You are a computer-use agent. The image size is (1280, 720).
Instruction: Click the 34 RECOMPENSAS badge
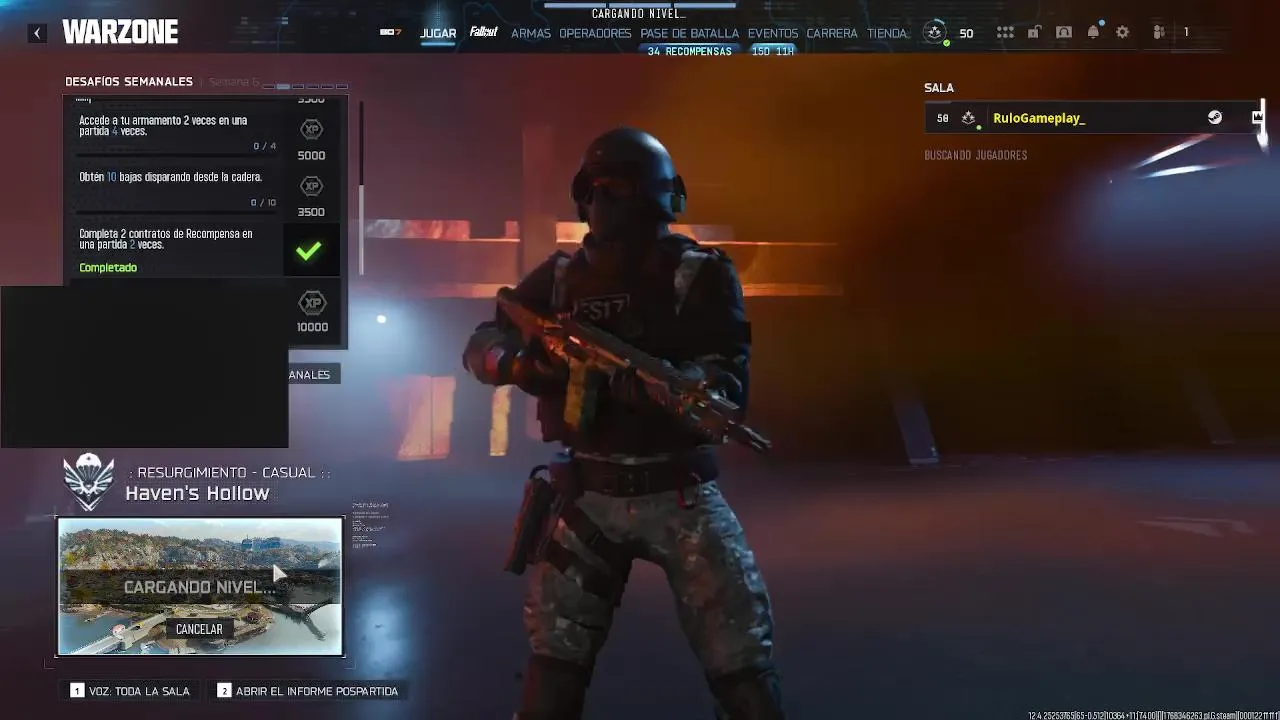(x=689, y=51)
